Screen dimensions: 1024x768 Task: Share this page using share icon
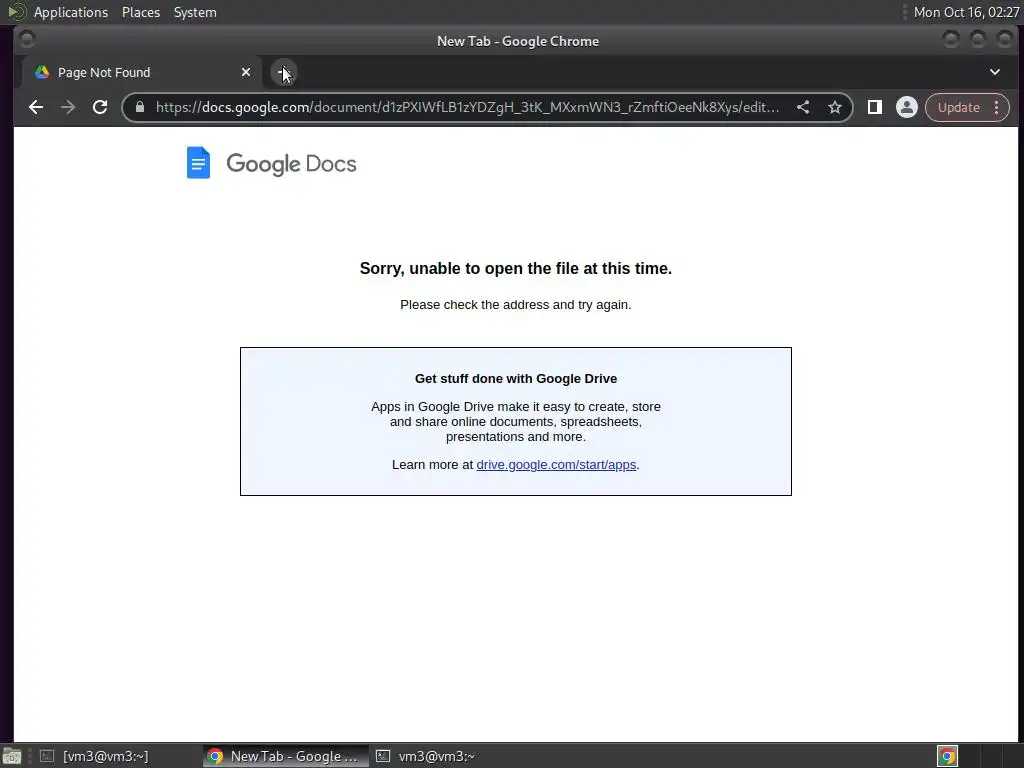tap(803, 108)
